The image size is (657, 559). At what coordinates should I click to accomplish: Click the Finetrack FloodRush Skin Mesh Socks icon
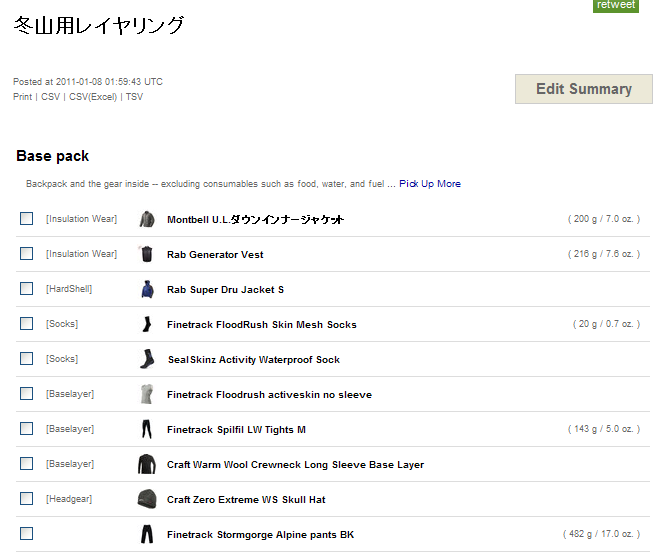click(x=147, y=324)
